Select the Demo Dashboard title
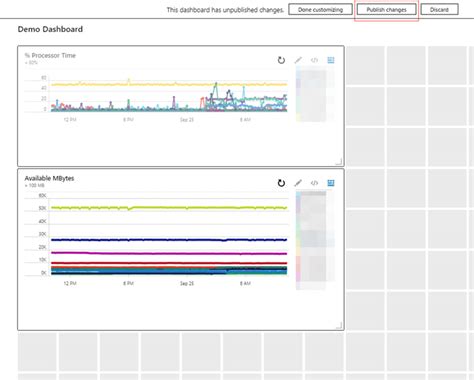 (x=50, y=29)
